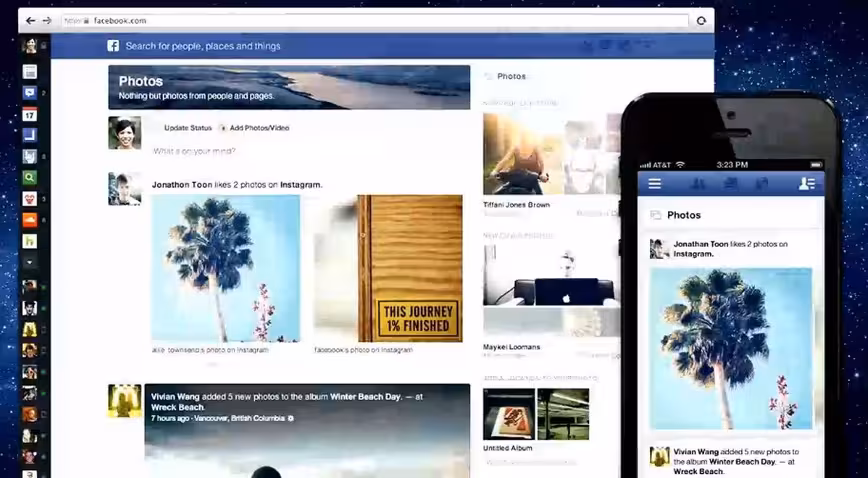Reload the page with the refresh icon
This screenshot has height=478, width=868.
pos(701,20)
